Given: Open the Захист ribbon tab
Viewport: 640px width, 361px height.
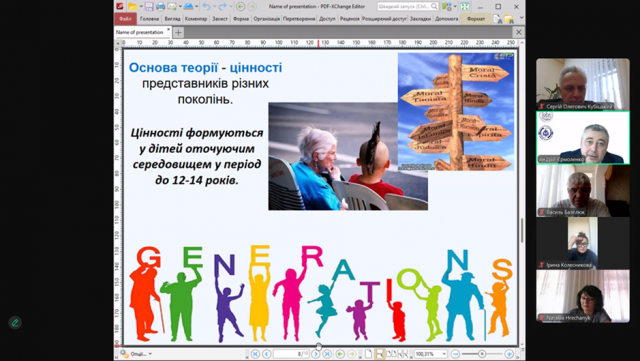Looking at the screenshot, I should tap(220, 19).
